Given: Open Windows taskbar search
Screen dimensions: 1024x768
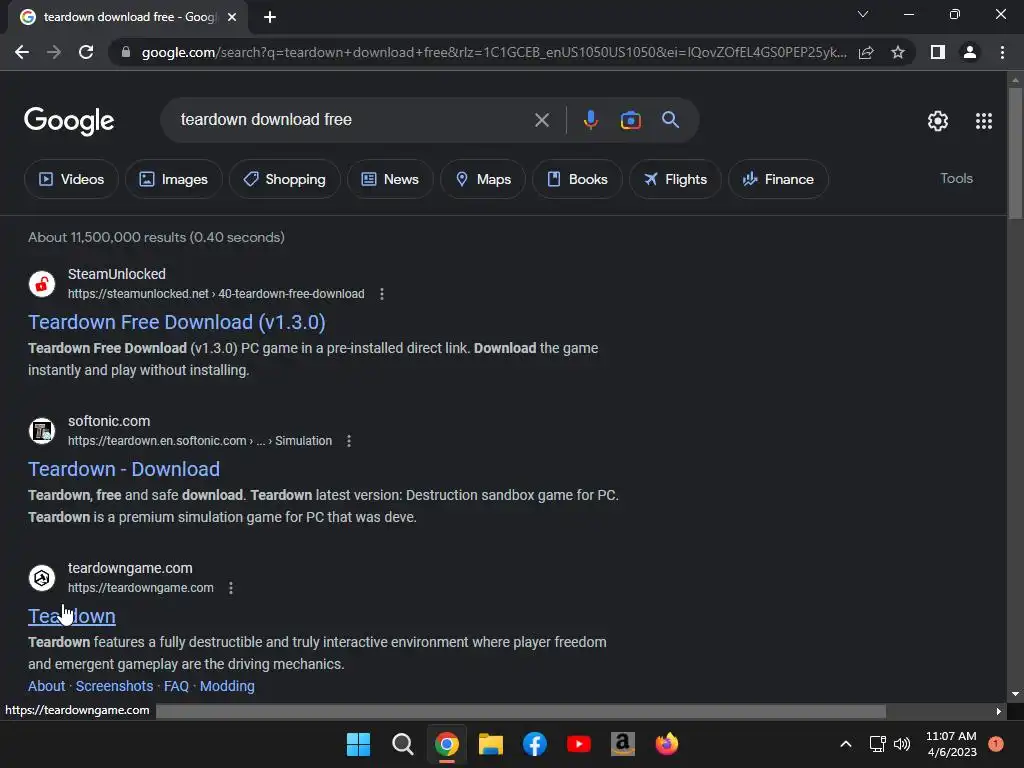Looking at the screenshot, I should (402, 744).
